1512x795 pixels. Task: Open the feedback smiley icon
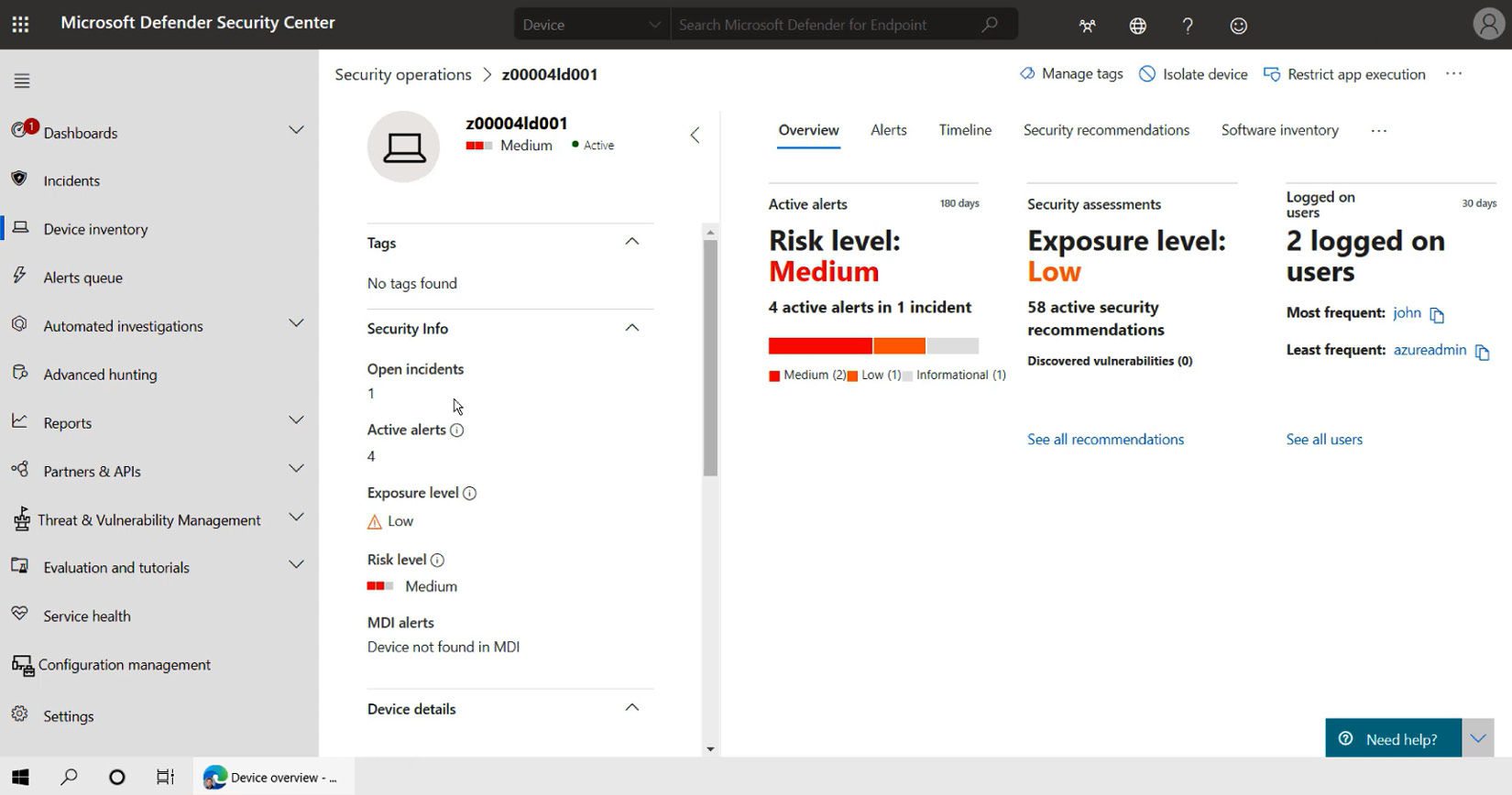1239,26
